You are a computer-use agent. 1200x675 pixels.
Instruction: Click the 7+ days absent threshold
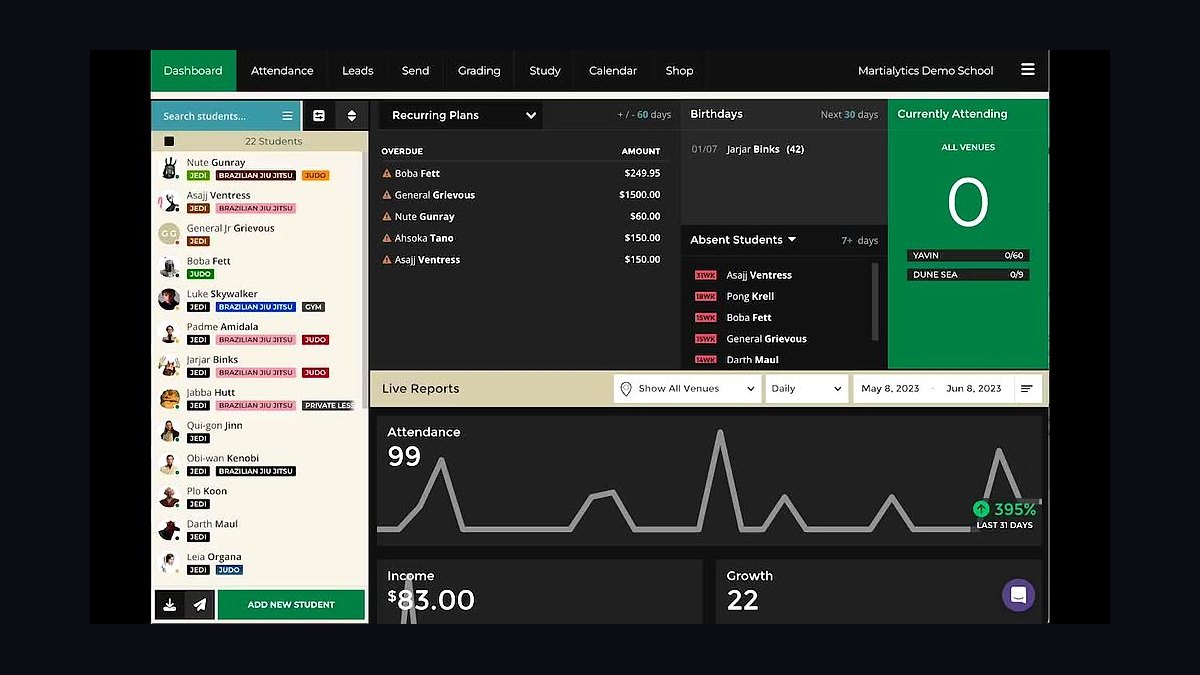click(859, 241)
